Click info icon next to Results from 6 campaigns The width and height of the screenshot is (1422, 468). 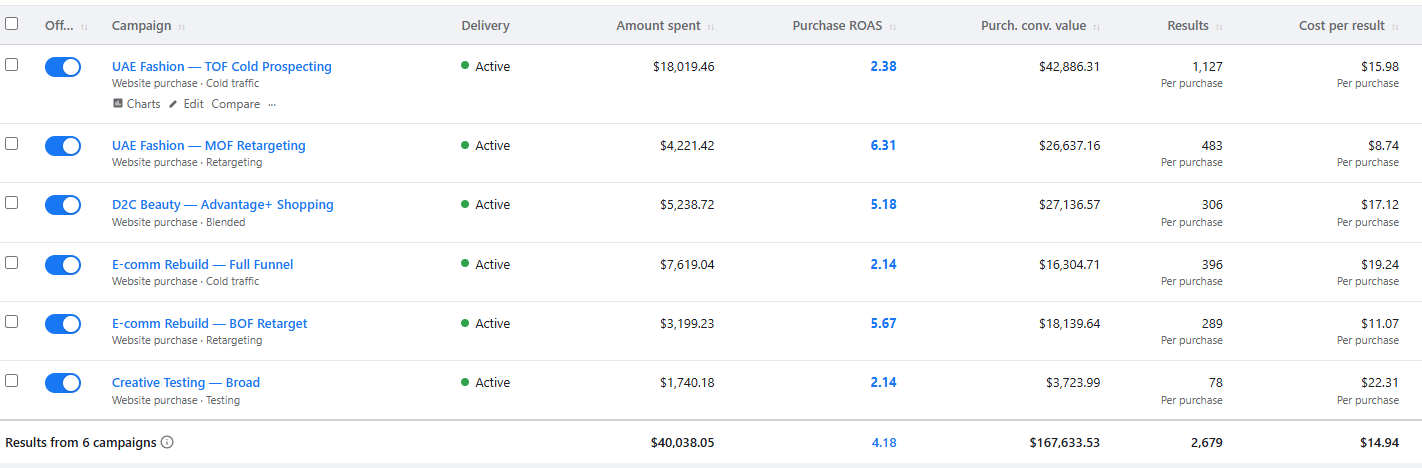(167, 442)
